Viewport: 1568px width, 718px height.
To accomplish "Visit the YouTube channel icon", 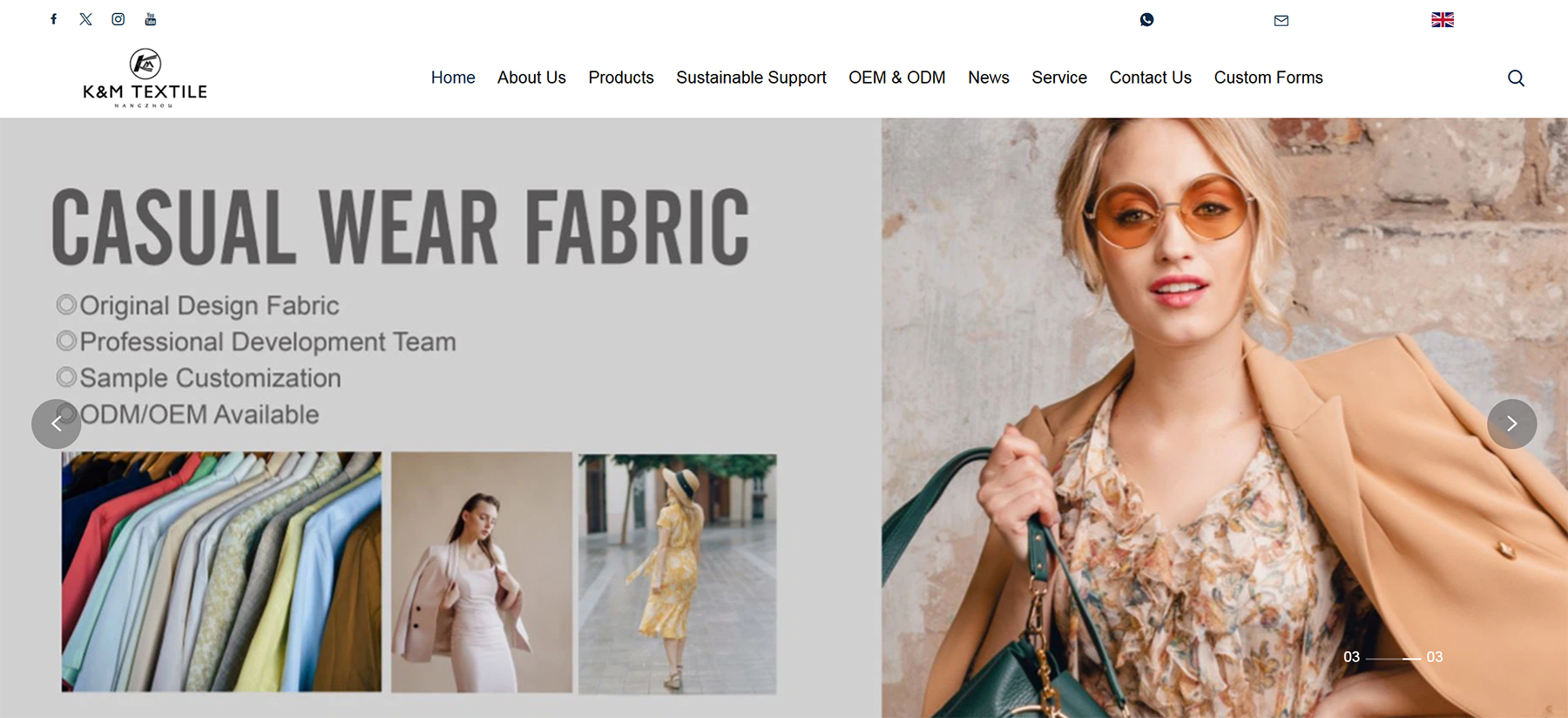I will tap(151, 19).
